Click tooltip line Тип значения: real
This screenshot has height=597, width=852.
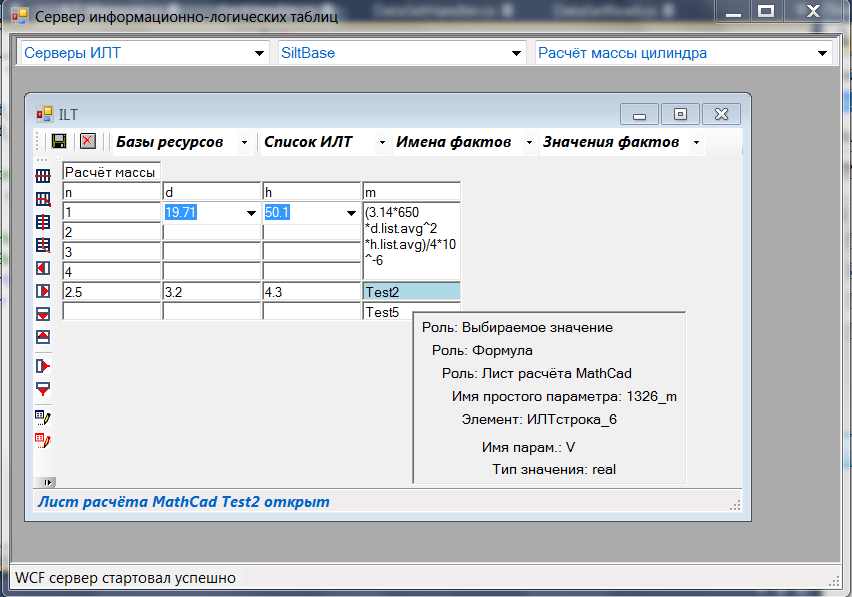pyautogui.click(x=554, y=469)
